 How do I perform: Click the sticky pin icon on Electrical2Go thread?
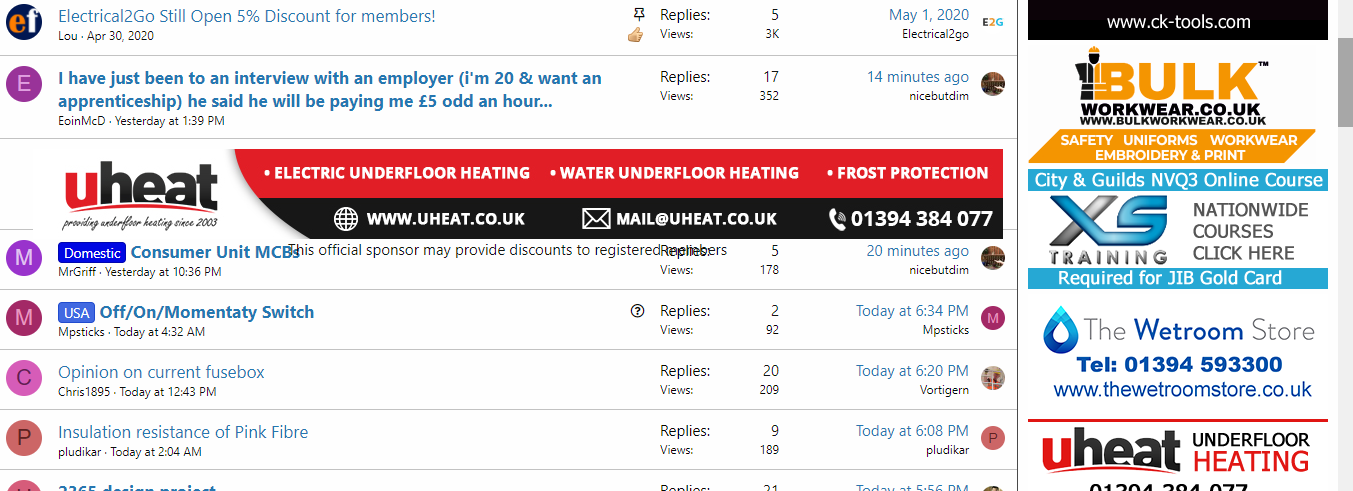click(639, 14)
